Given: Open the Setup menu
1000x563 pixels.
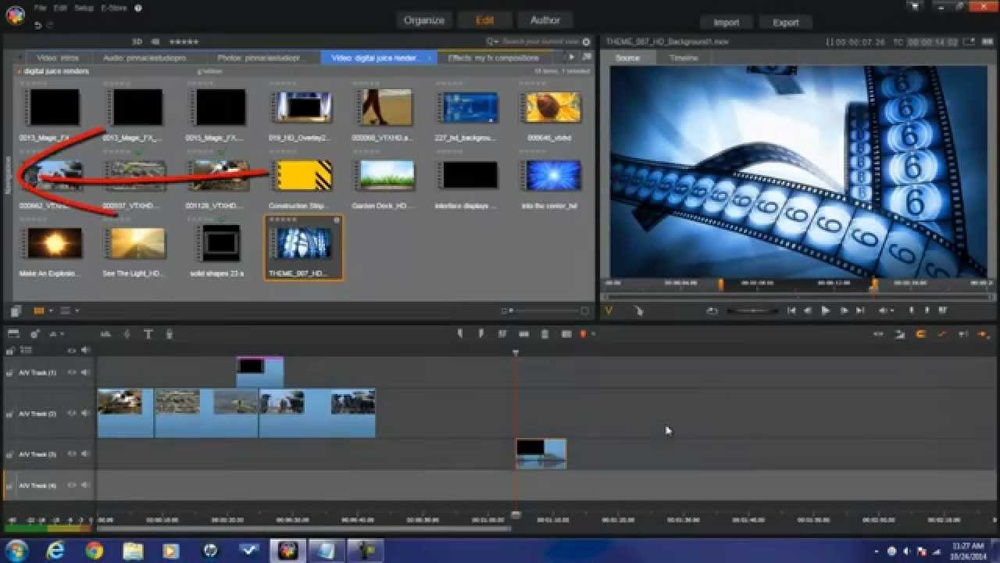Looking at the screenshot, I should 86,8.
